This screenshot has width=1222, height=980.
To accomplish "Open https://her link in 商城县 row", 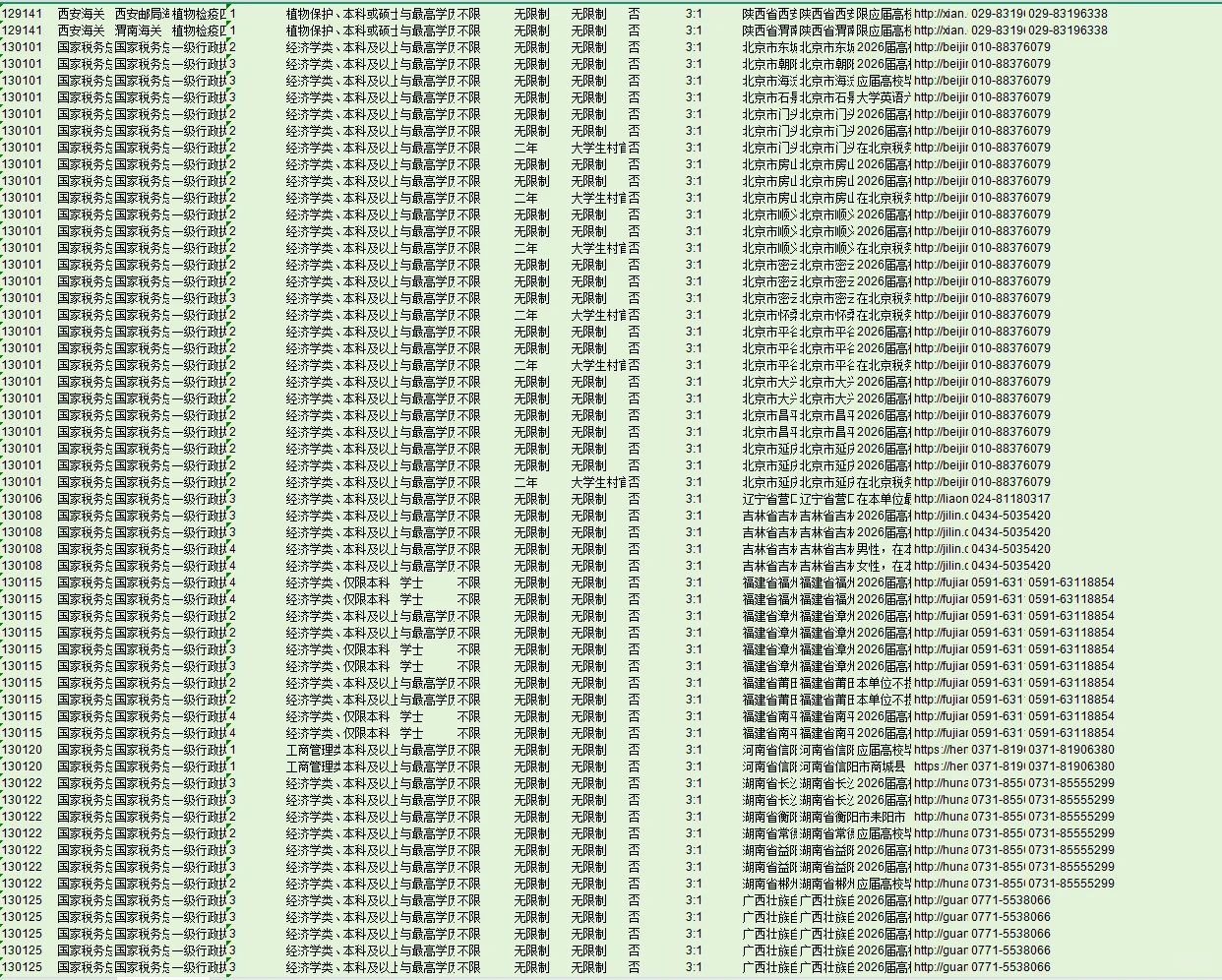I will (942, 766).
